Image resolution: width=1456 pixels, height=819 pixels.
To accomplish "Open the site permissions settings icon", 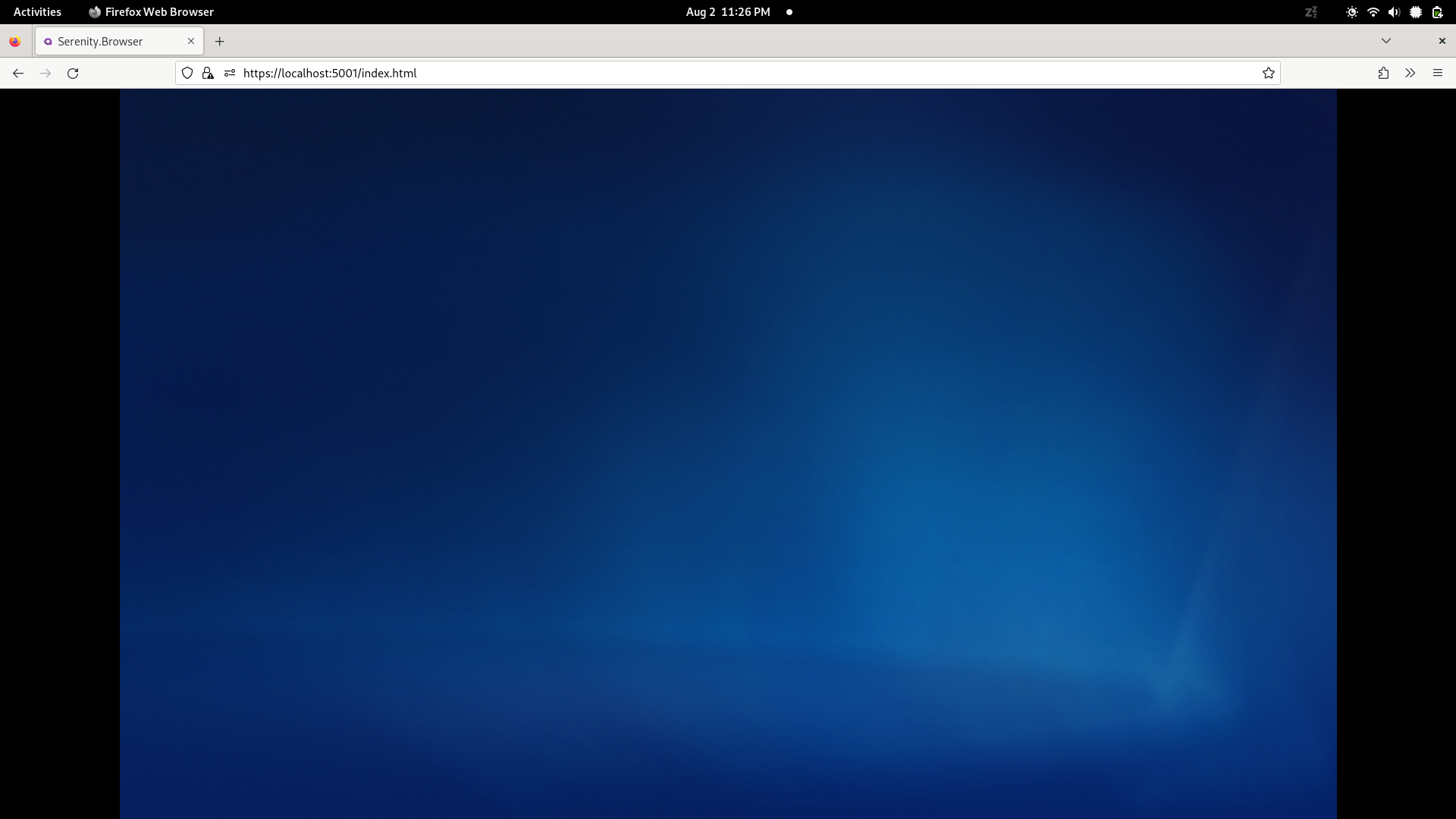I will [x=230, y=73].
